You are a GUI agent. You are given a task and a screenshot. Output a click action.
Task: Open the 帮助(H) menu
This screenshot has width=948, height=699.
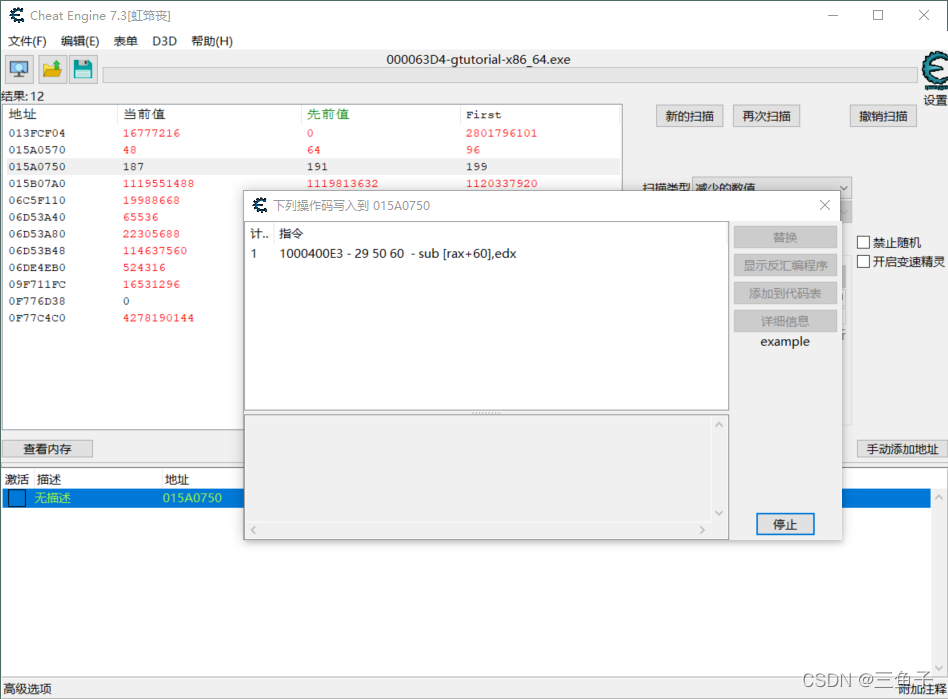click(x=212, y=41)
